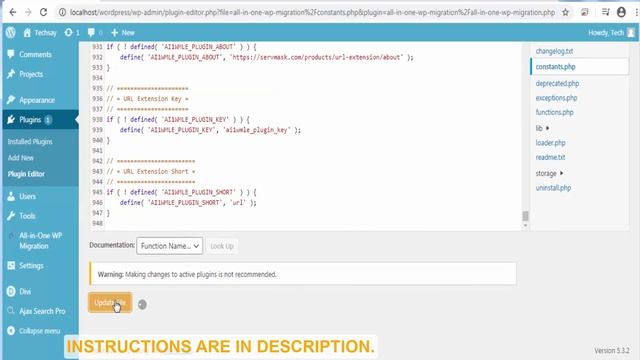Reload the page with refresh icon
Image resolution: width=640 pixels, height=360 pixels.
43,12
